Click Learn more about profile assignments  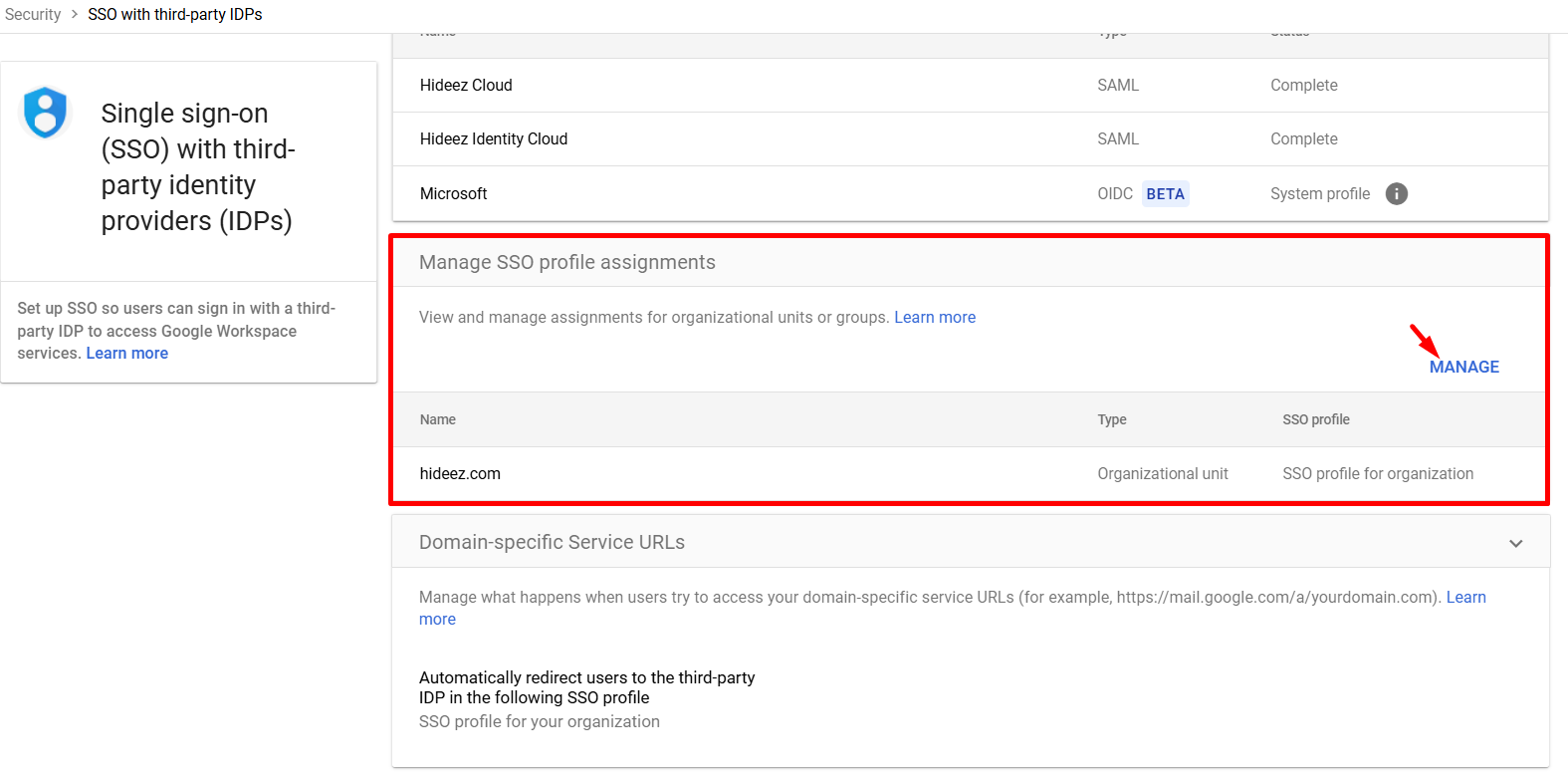click(x=934, y=318)
